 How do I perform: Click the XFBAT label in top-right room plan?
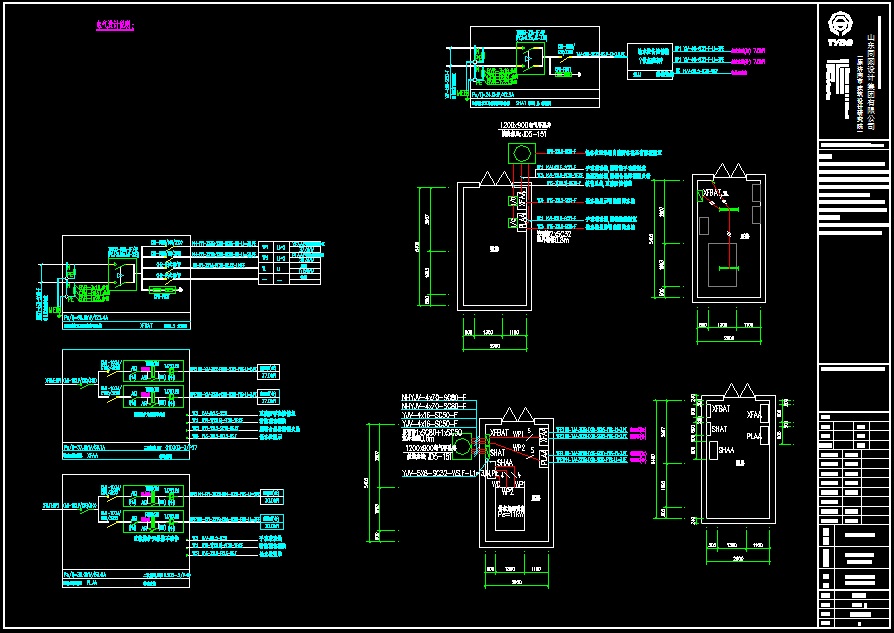pos(711,192)
